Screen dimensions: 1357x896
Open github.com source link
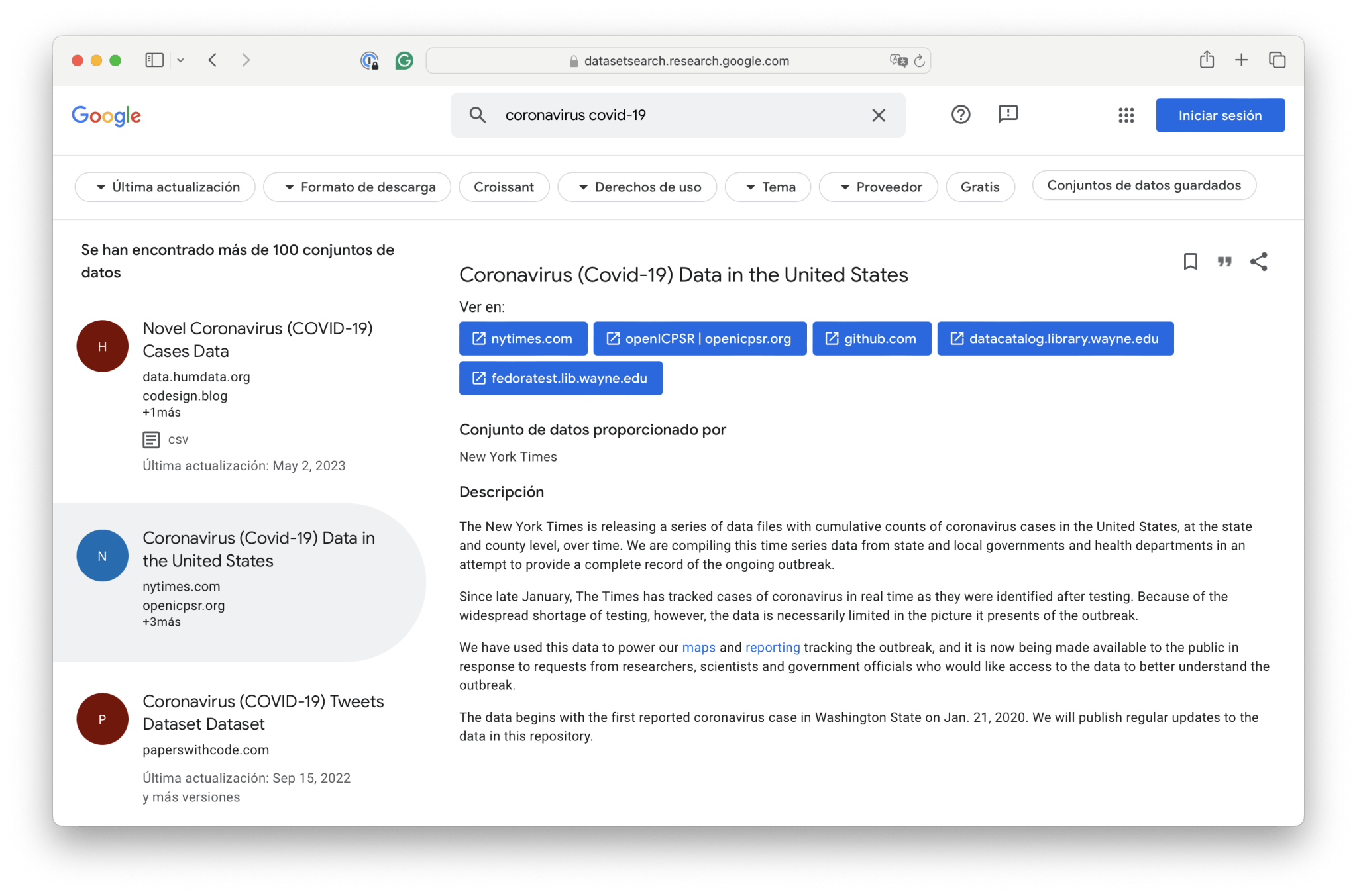[x=872, y=338]
